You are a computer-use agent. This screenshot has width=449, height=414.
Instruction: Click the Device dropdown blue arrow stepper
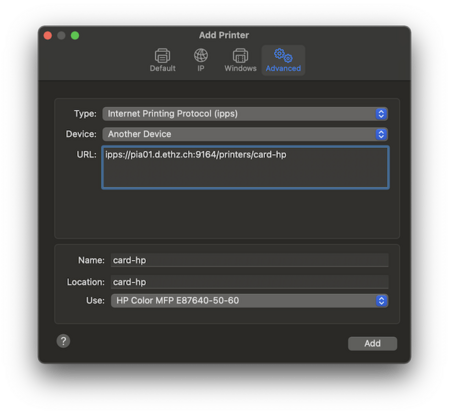point(381,134)
